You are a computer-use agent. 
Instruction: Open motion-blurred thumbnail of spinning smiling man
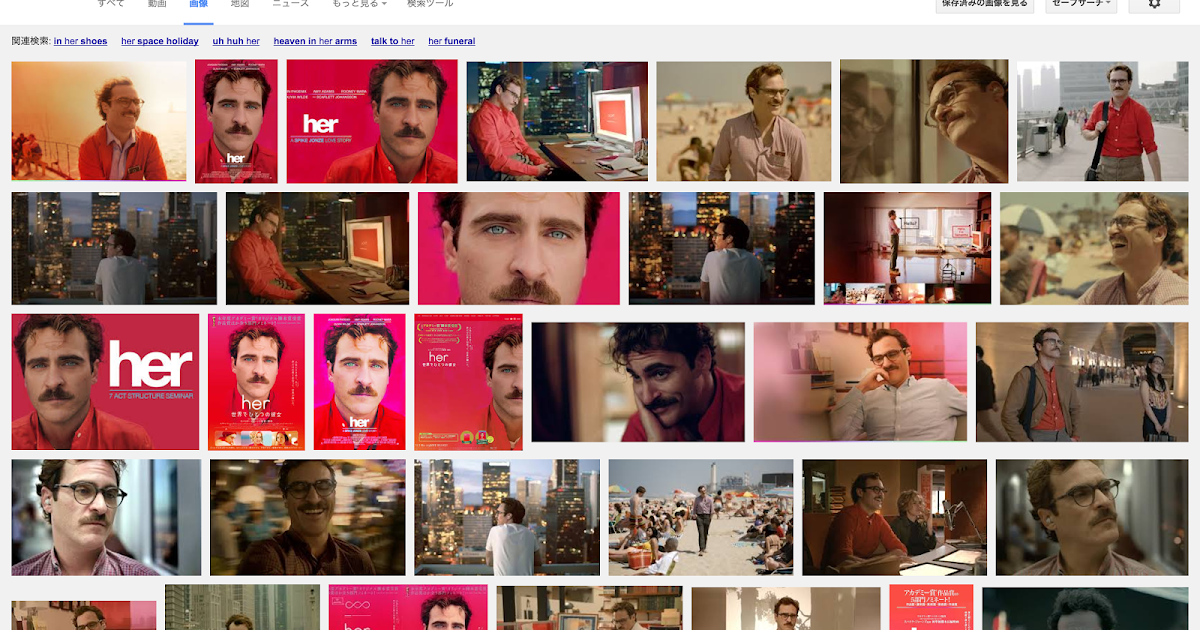308,518
